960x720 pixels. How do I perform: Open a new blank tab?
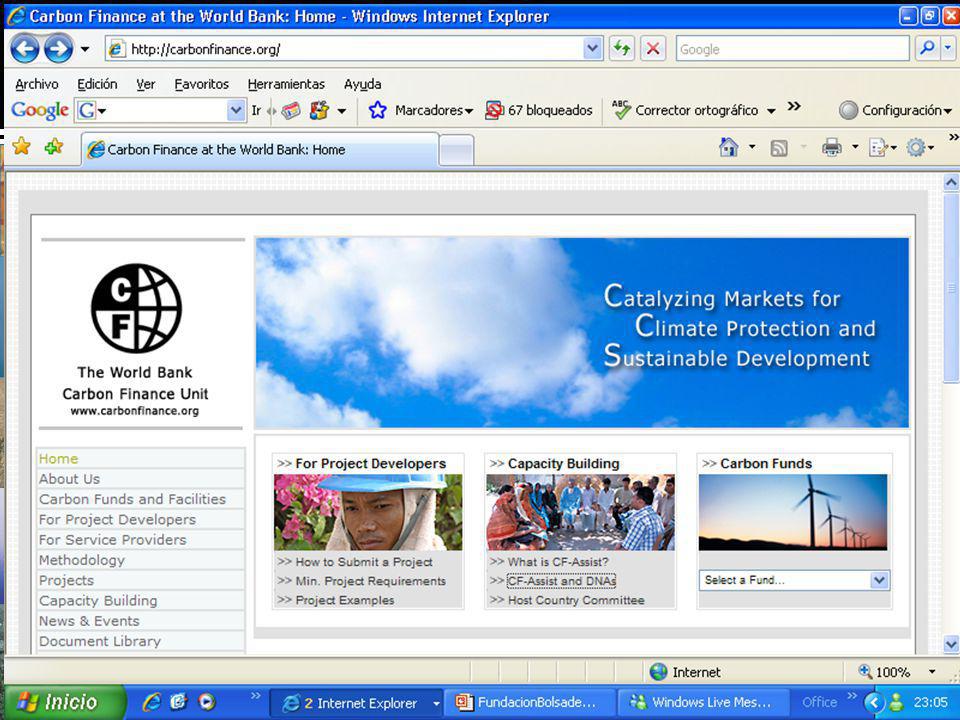(x=457, y=150)
